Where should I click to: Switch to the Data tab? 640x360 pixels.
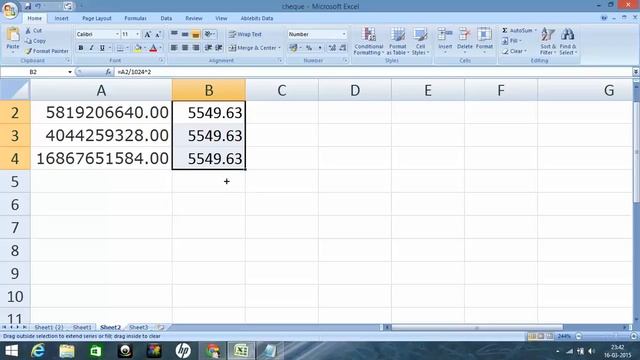pos(166,18)
